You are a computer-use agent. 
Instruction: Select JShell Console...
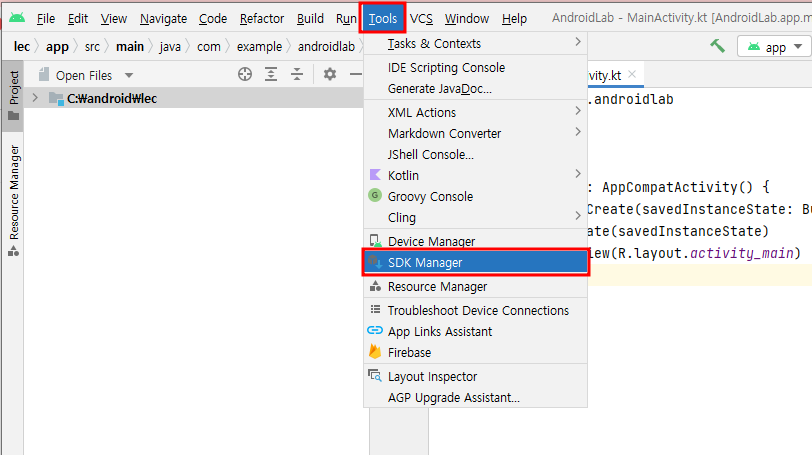pyautogui.click(x=475, y=155)
